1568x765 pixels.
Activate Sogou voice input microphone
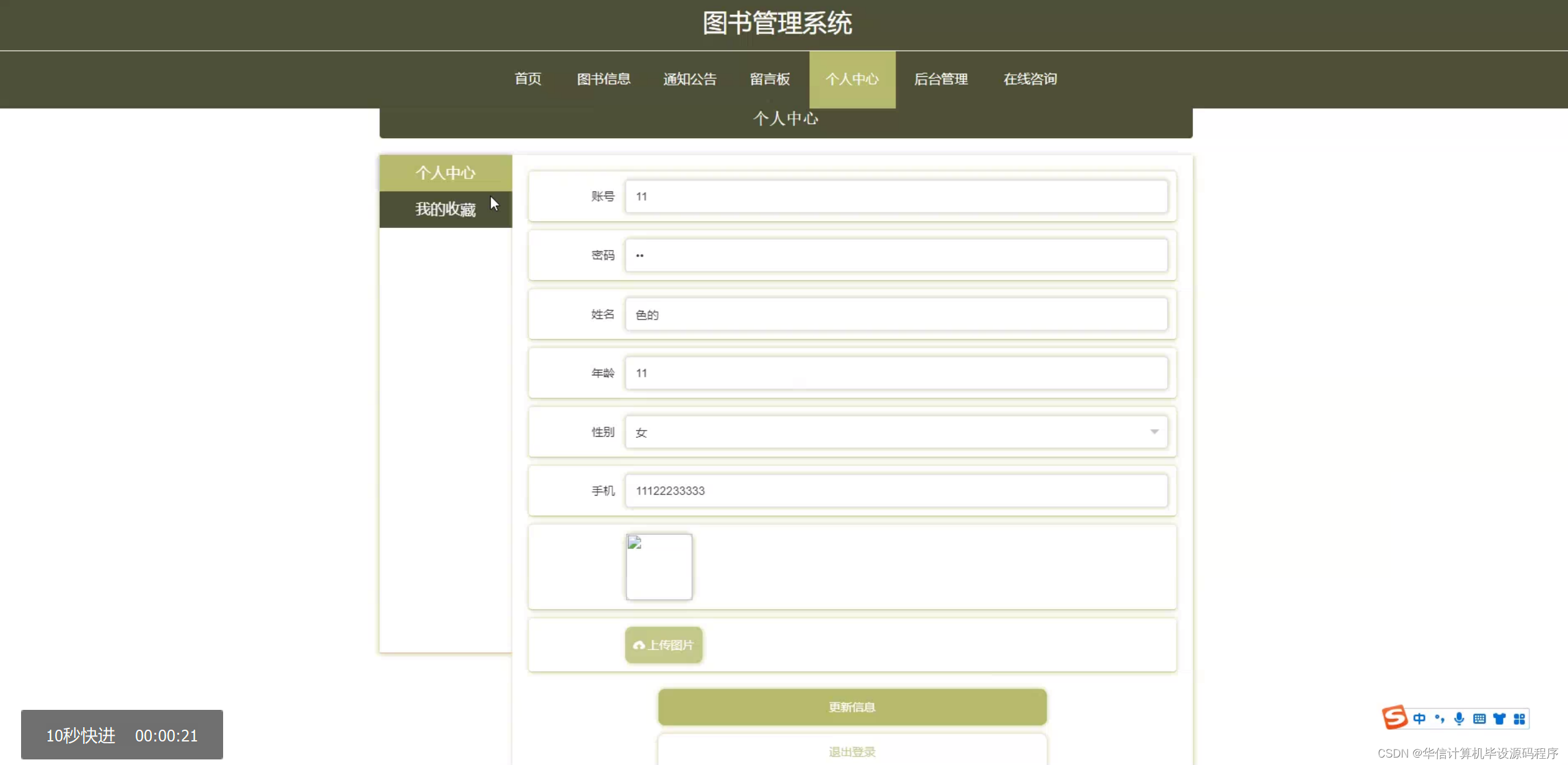(1459, 719)
